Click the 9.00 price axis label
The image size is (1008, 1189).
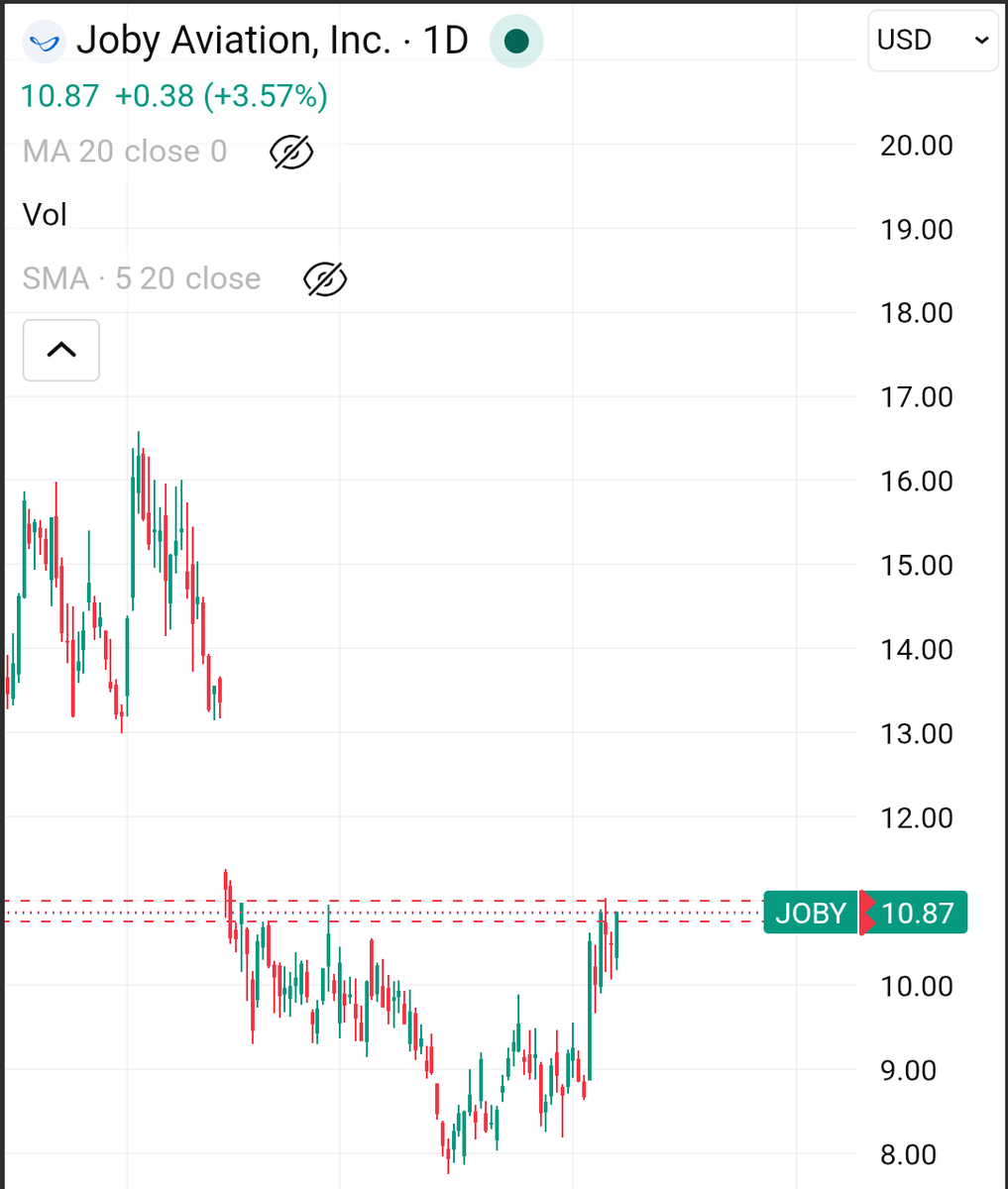(909, 1071)
